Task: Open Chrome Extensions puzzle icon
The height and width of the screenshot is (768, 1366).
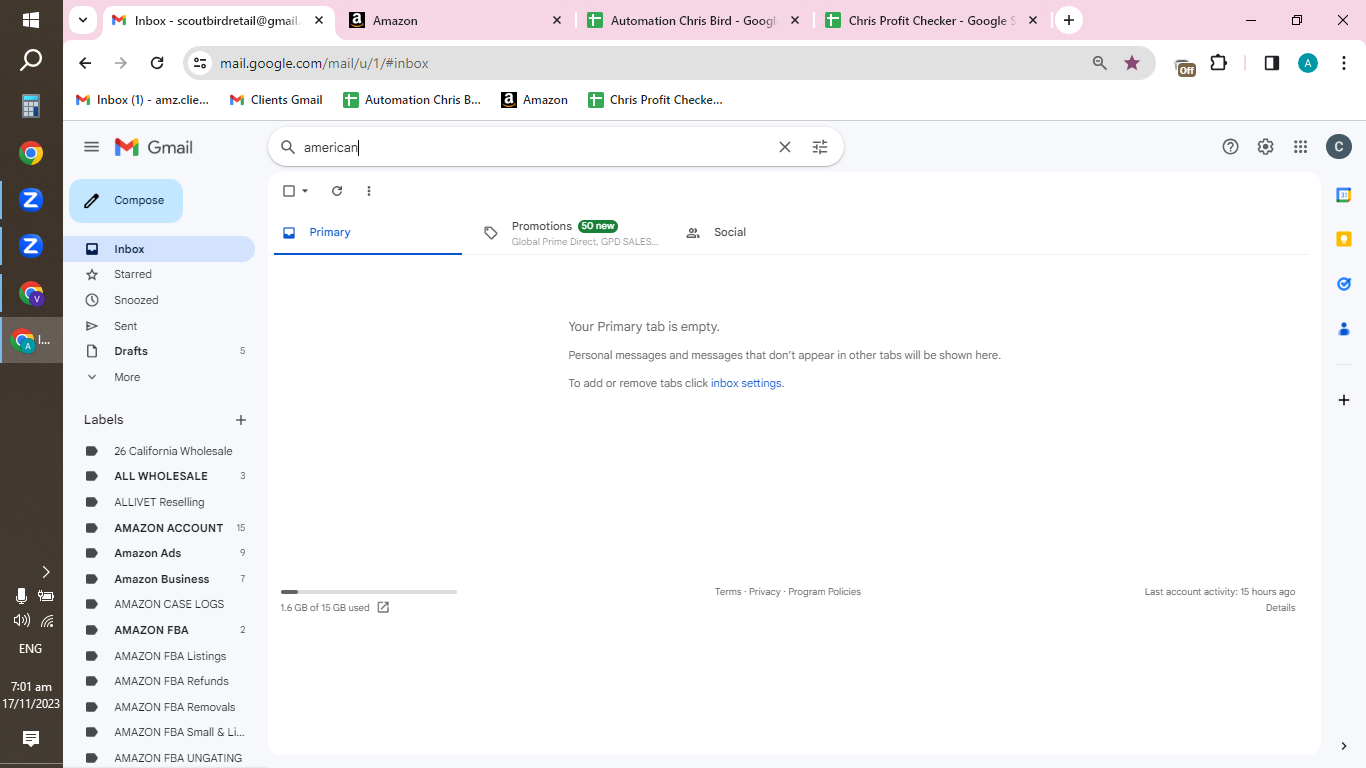Action: (1218, 63)
